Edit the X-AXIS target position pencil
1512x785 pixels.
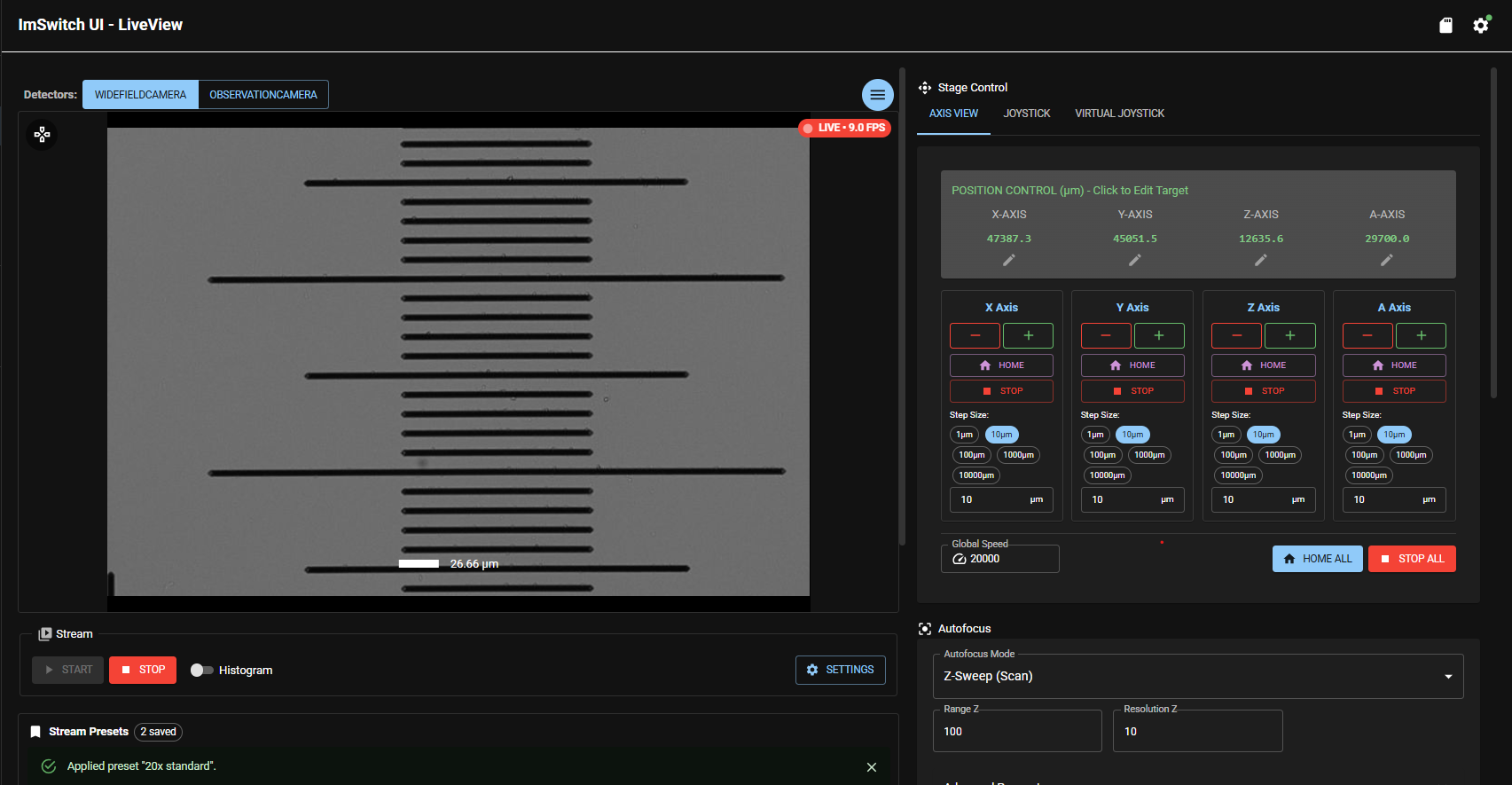(1009, 260)
